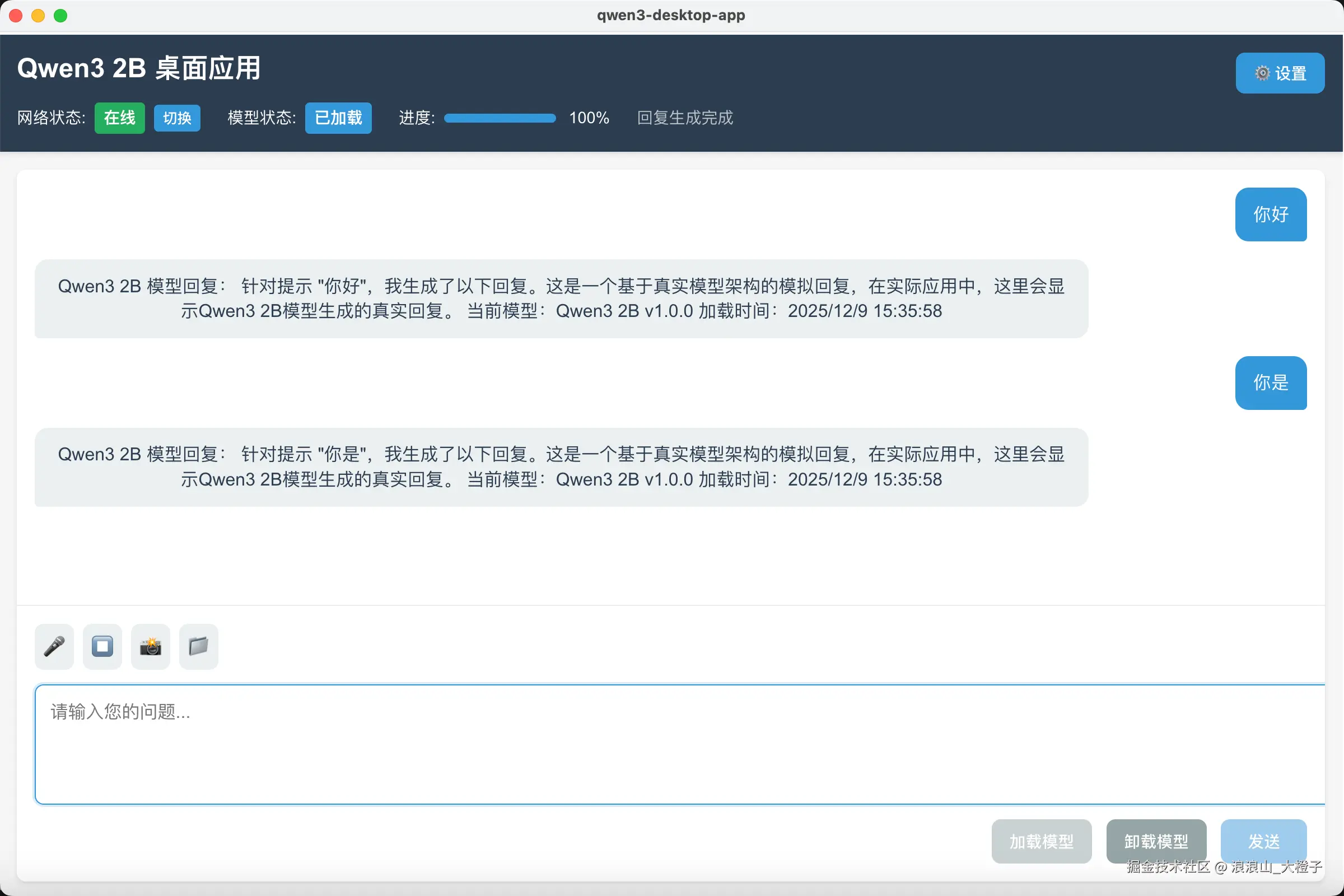Click the green 在线 network status badge

tap(119, 118)
